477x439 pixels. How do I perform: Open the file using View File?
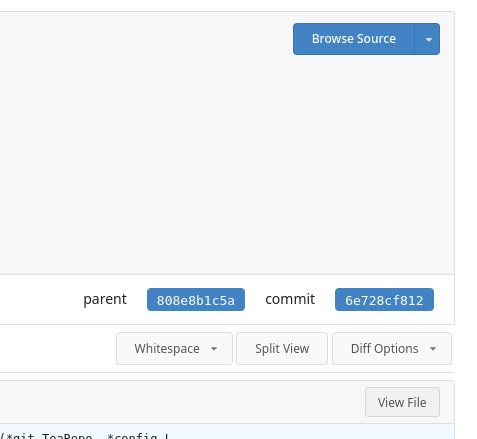(x=402, y=402)
